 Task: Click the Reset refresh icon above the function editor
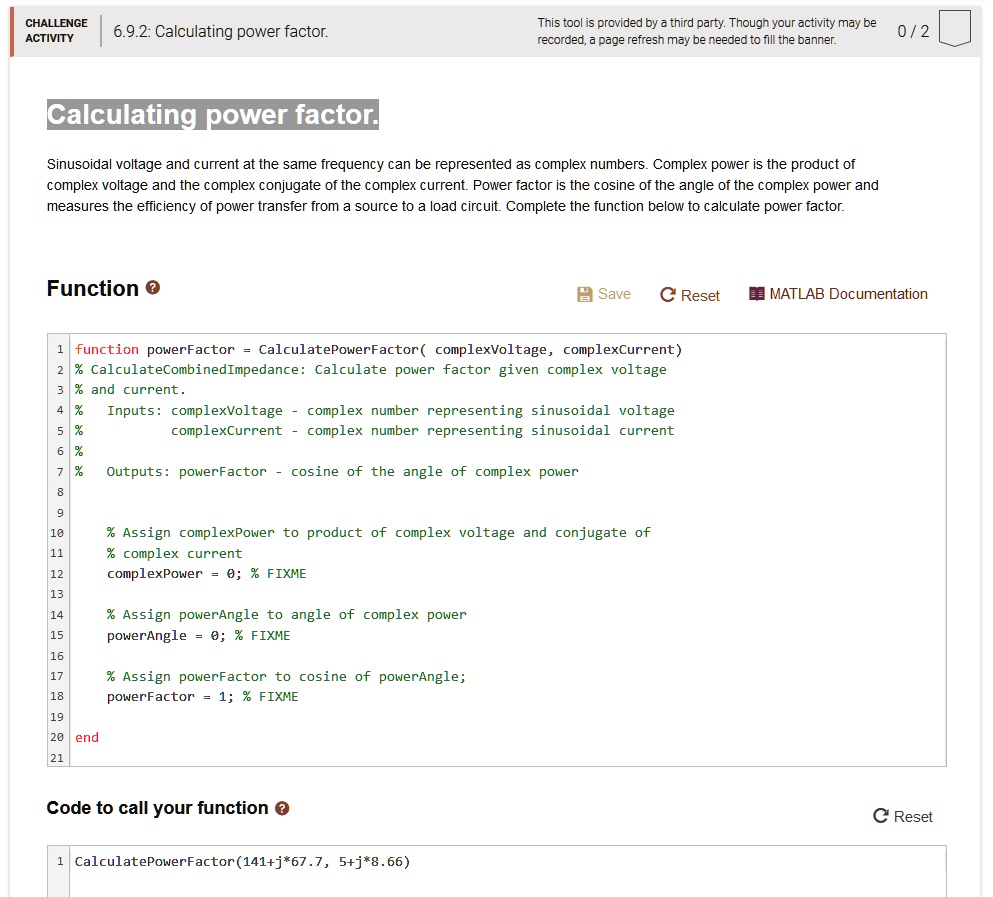pyautogui.click(x=666, y=295)
